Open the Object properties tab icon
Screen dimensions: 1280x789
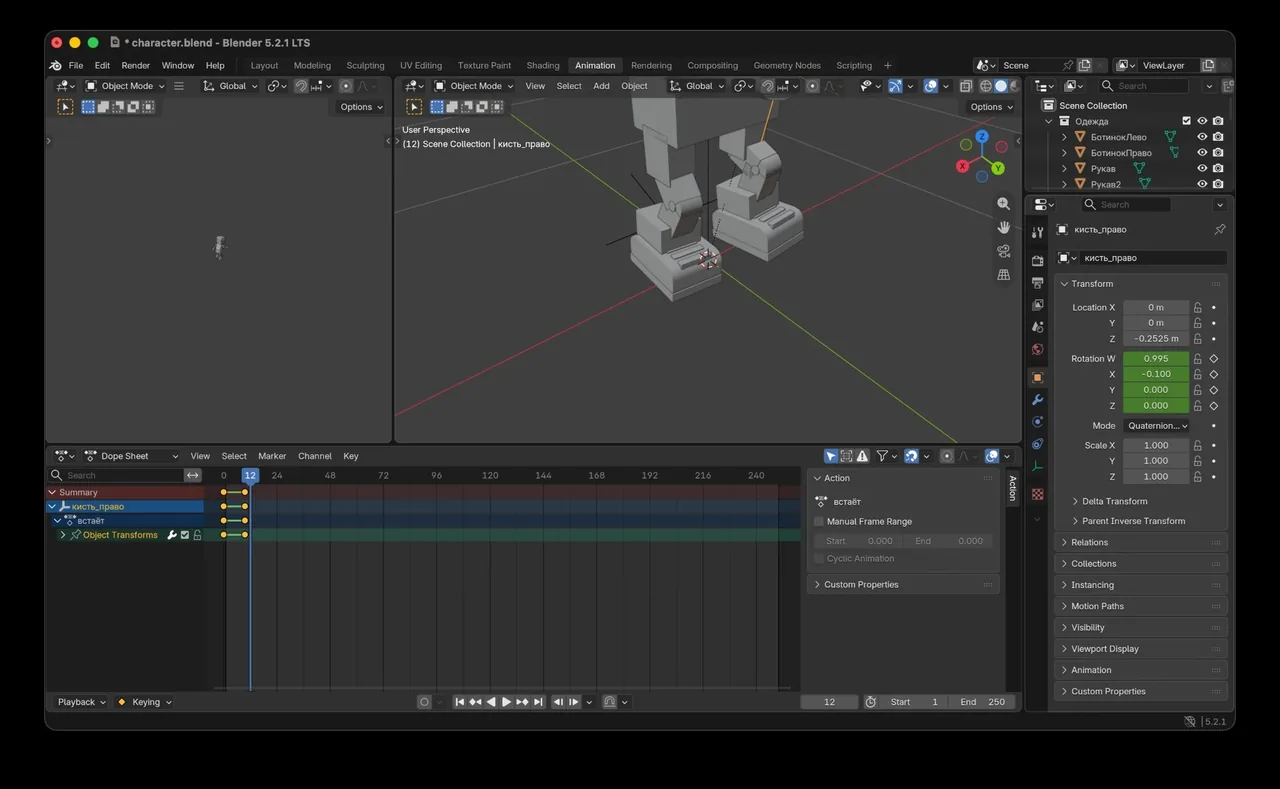[x=1037, y=378]
